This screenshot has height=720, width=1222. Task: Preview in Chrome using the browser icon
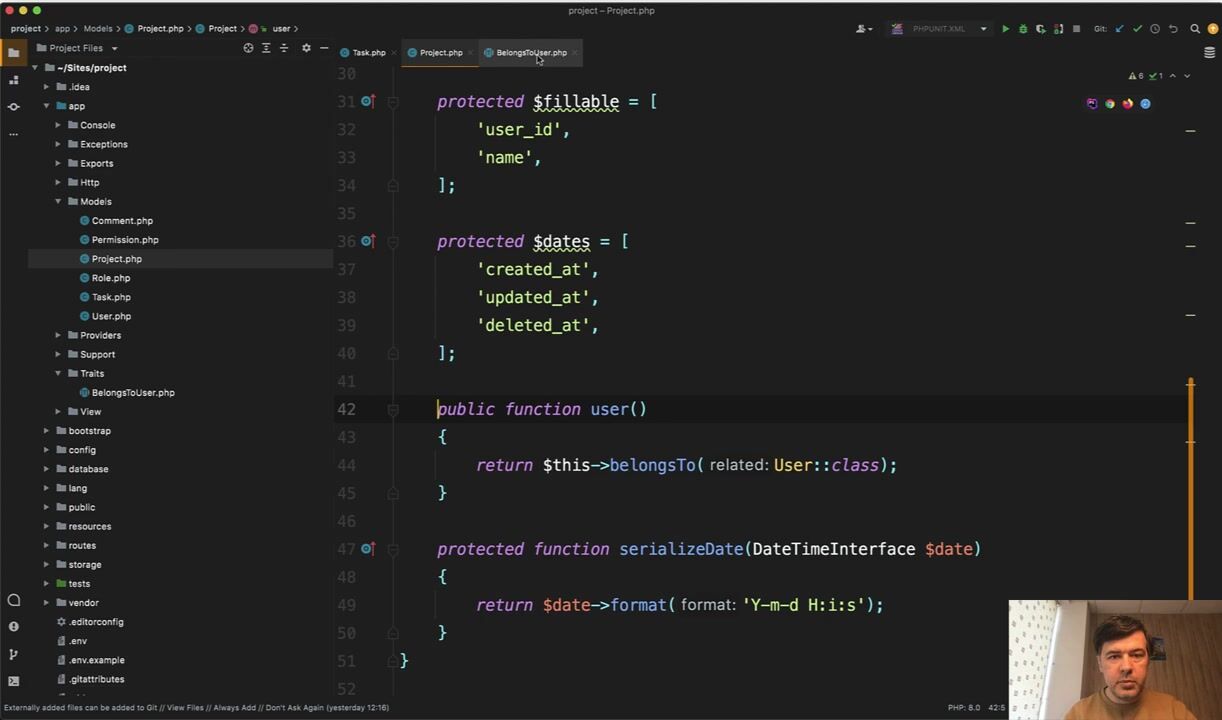[1110, 104]
